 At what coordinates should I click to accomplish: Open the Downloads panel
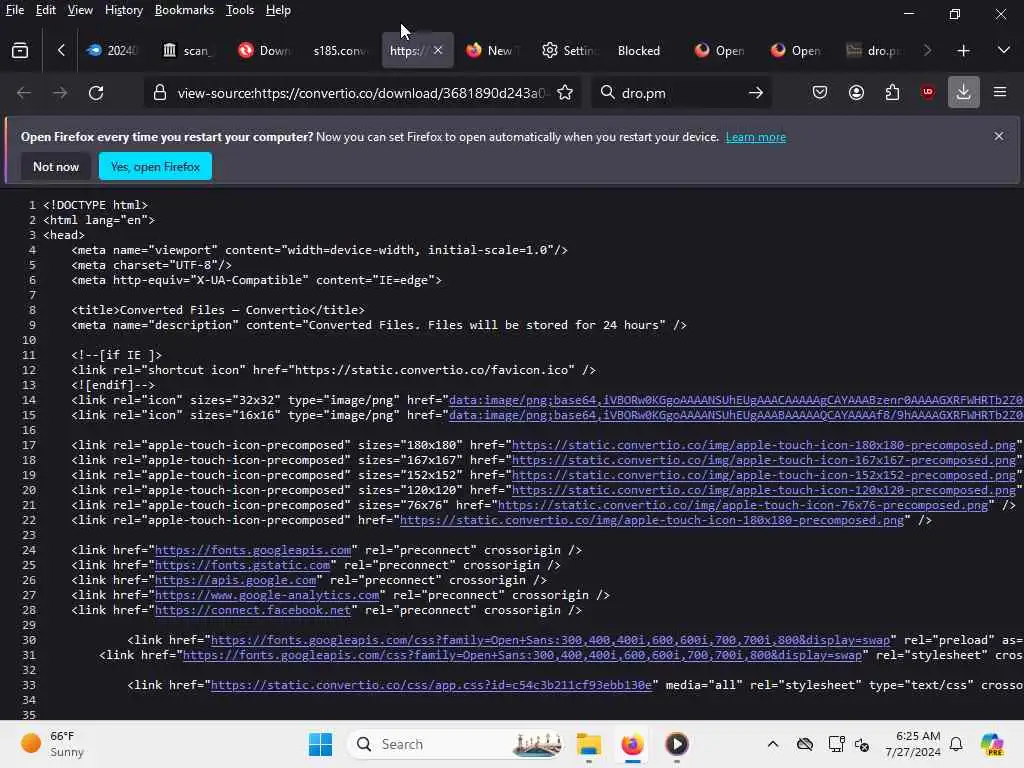coord(963,92)
